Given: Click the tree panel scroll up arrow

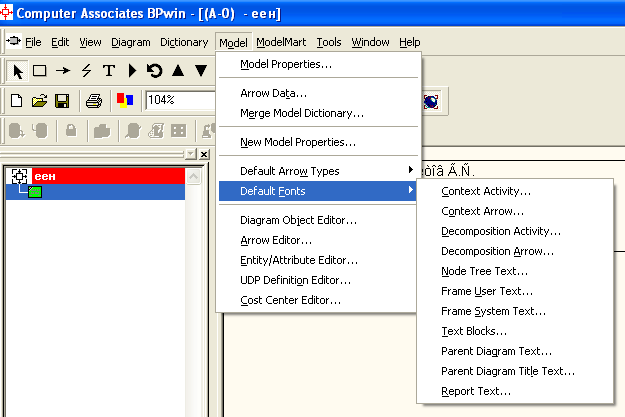Looking at the screenshot, I should click(x=193, y=176).
